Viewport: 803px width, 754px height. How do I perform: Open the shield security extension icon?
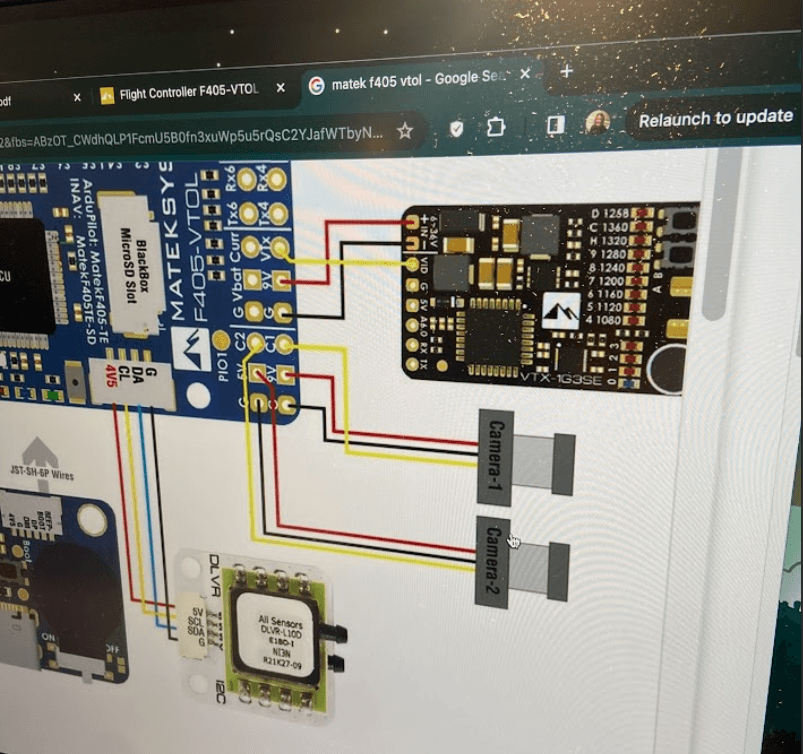coord(456,129)
